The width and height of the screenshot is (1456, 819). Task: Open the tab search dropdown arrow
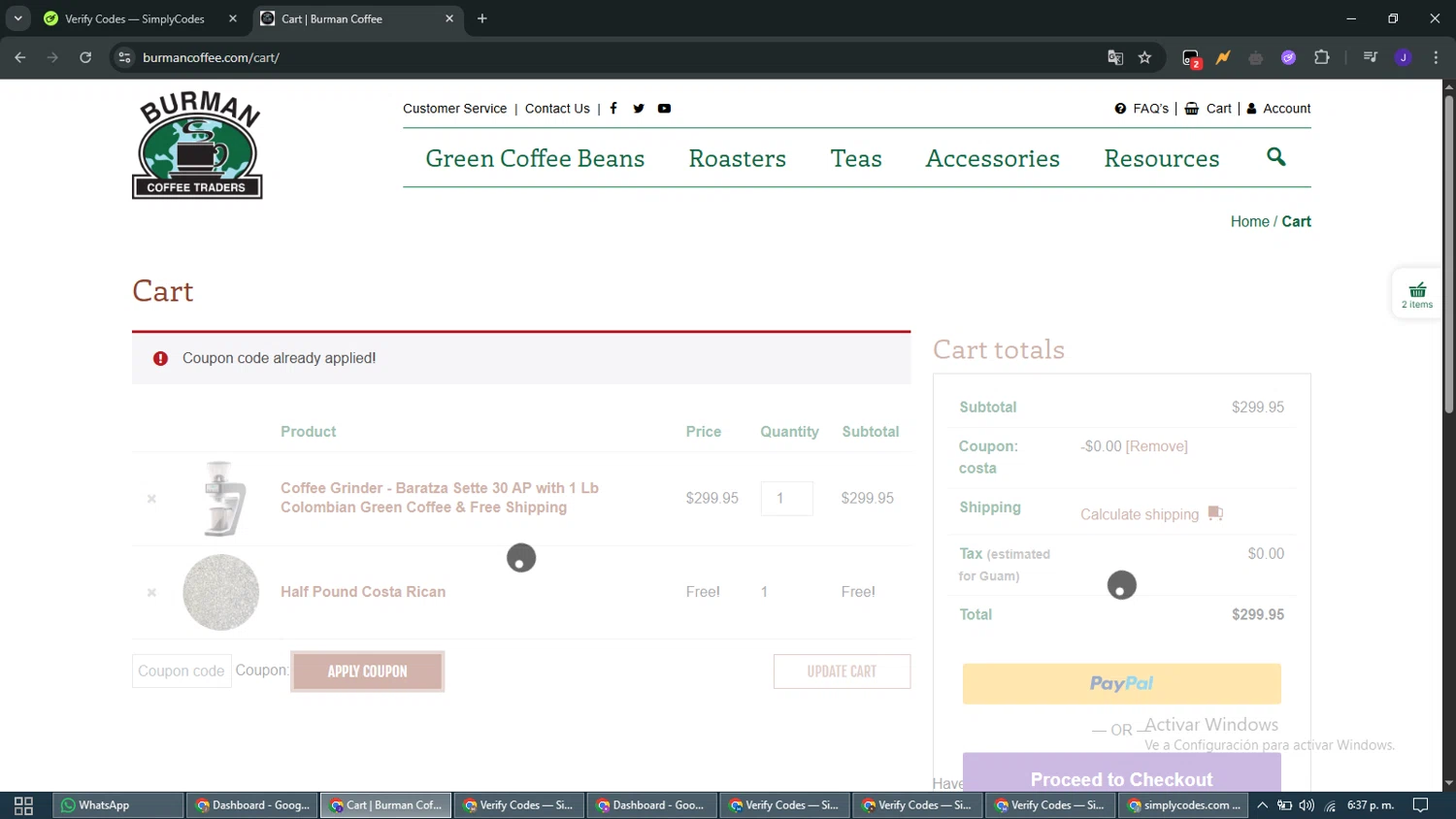point(17,18)
